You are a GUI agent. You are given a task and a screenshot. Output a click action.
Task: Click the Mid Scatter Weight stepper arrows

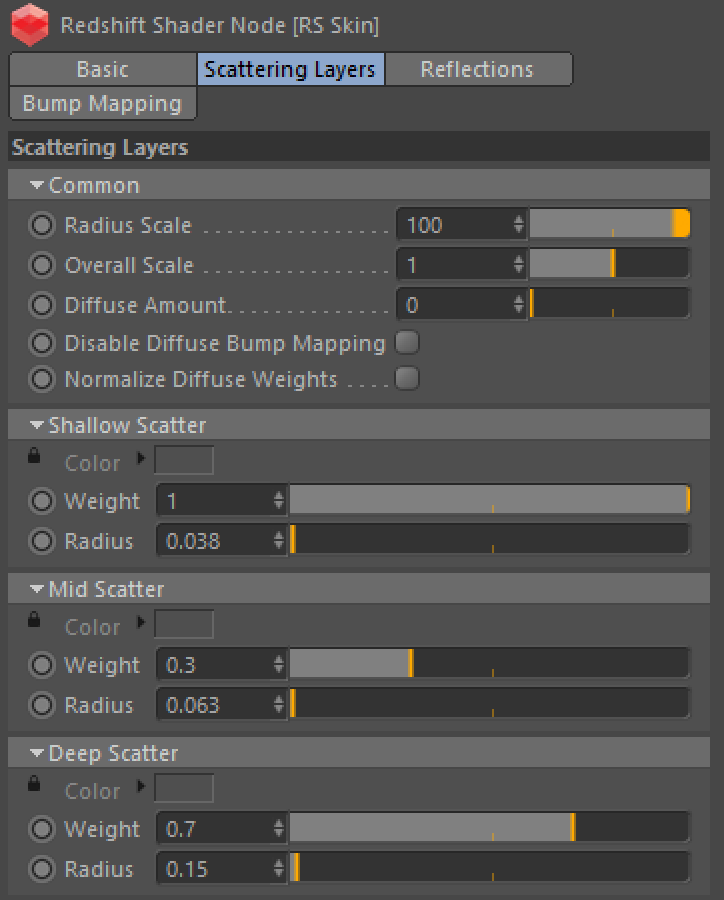tap(279, 665)
